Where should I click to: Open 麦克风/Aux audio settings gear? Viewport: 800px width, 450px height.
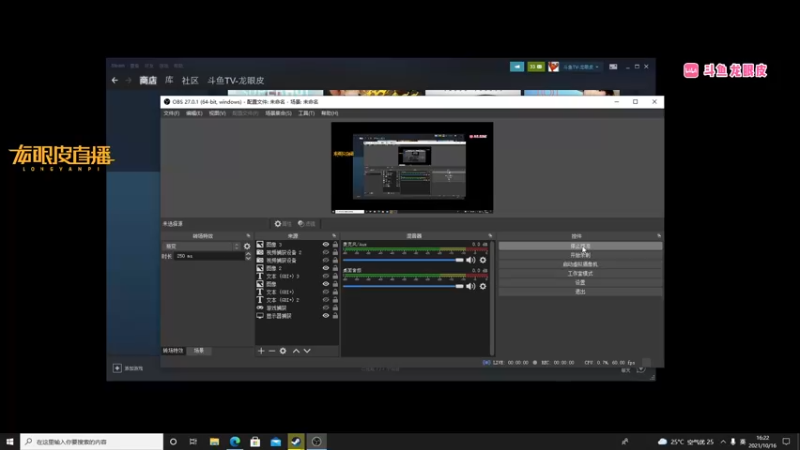pyautogui.click(x=483, y=260)
